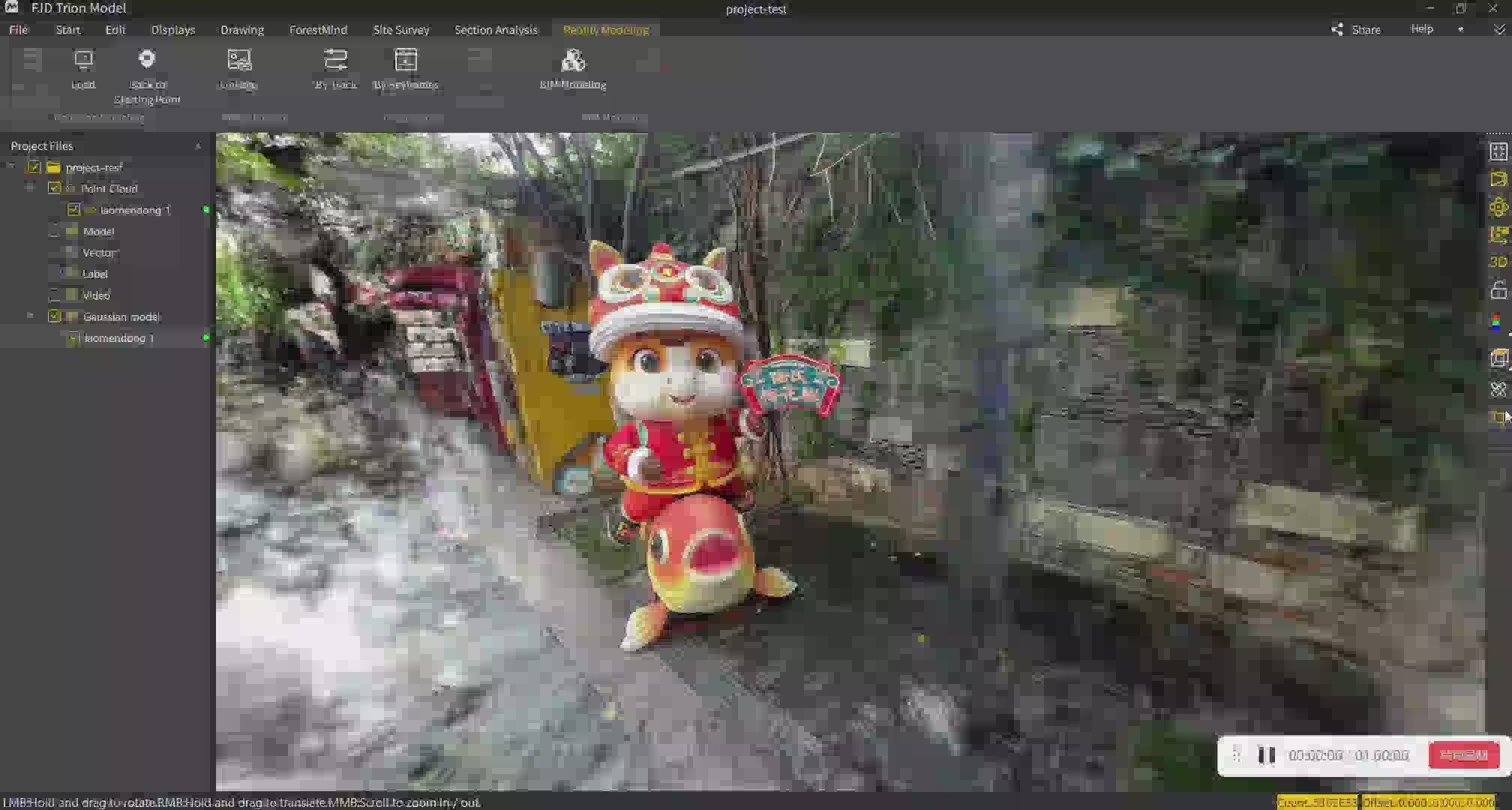Select the Label tree item
Viewport: 1512px width, 810px height.
tap(95, 274)
